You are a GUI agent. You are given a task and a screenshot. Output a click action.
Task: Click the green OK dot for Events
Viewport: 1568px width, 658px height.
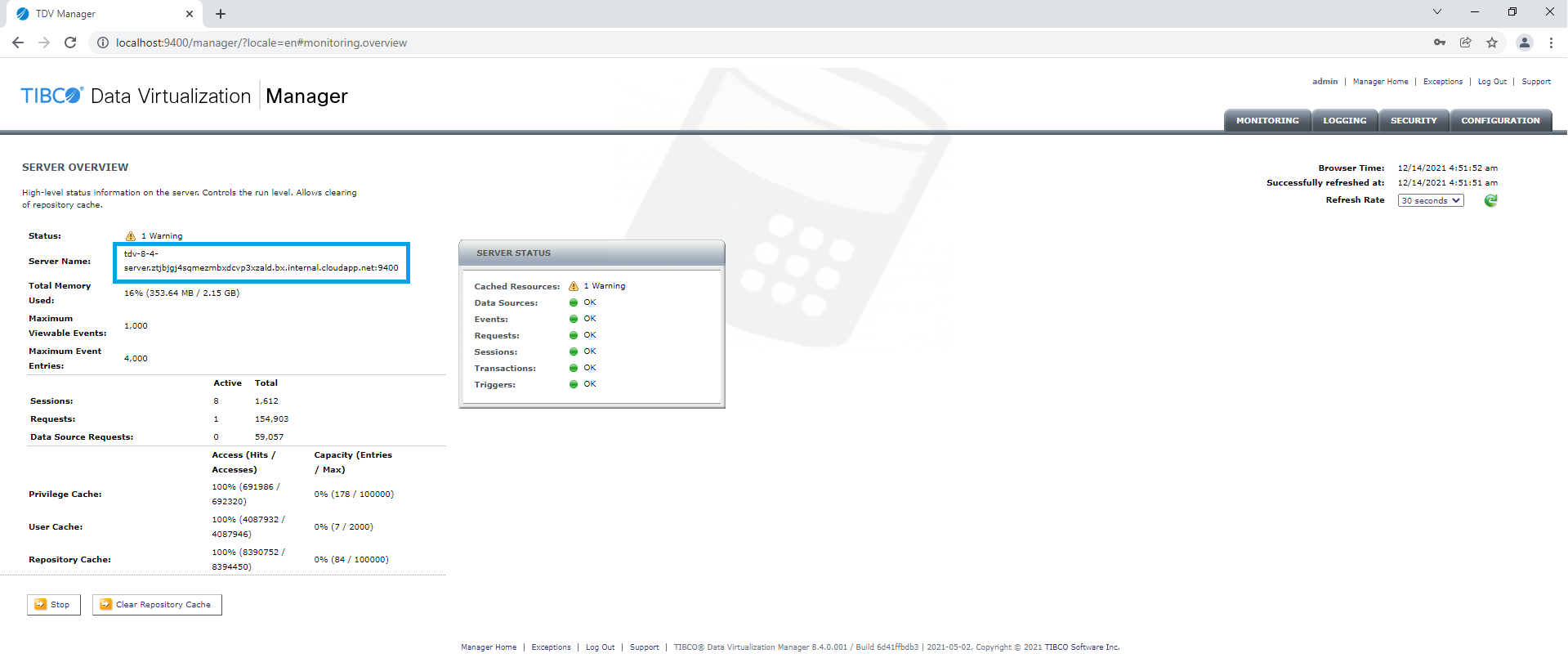(574, 319)
